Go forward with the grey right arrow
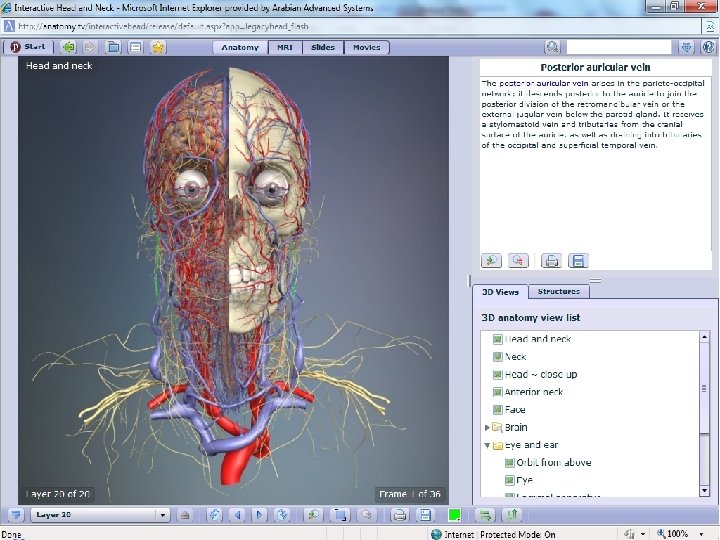The image size is (720, 540). point(90,47)
